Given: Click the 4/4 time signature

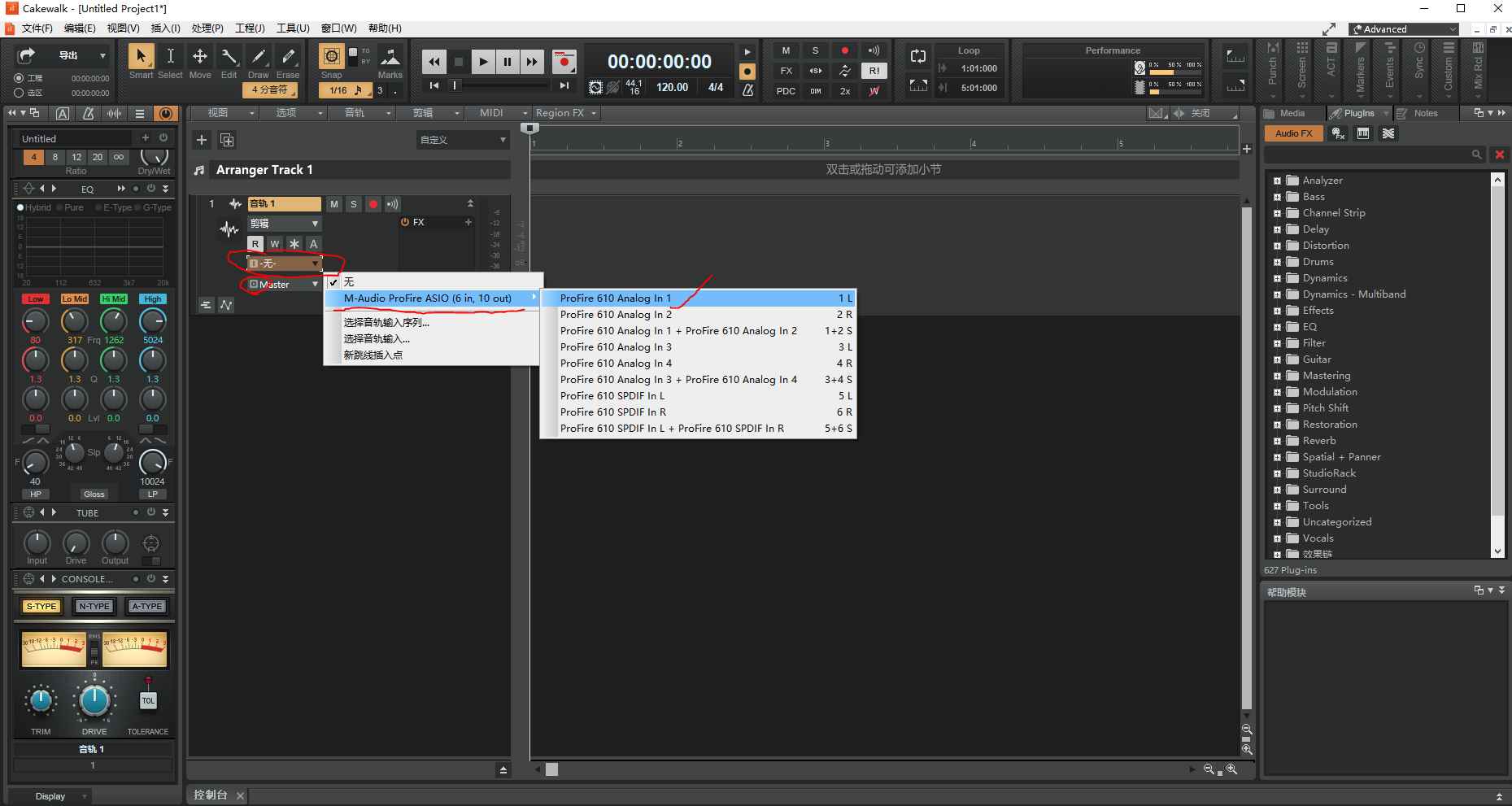Looking at the screenshot, I should 716,87.
